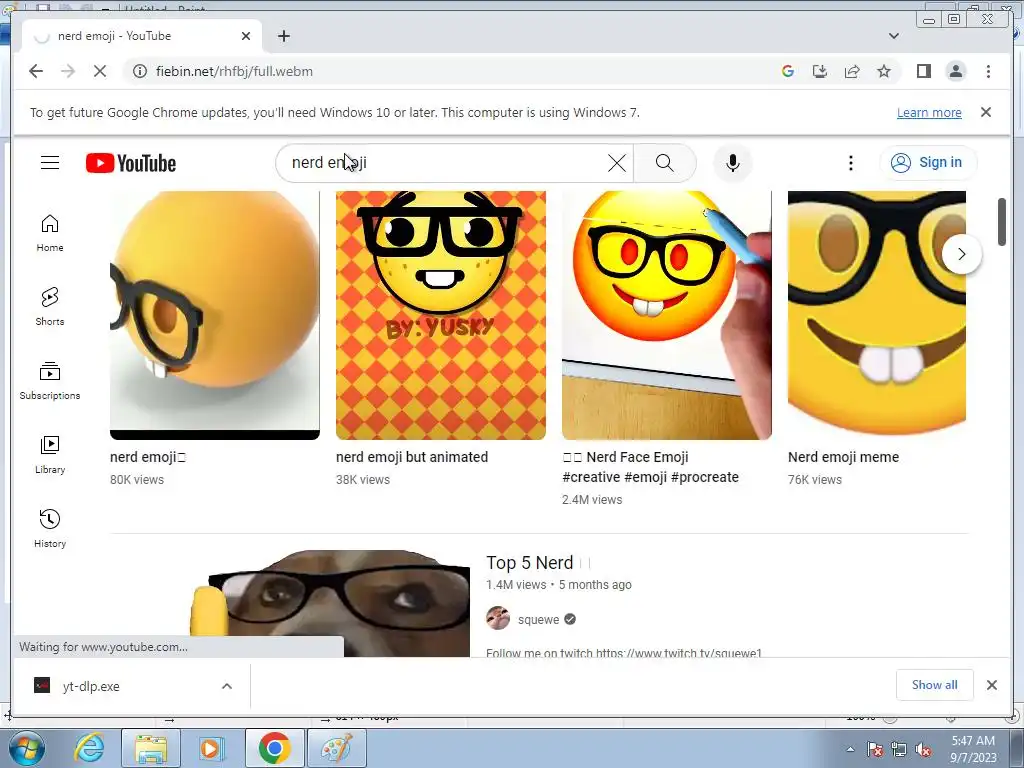Viewport: 1024px width, 768px height.
Task: Clear the search box text
Action: pyautogui.click(x=616, y=163)
